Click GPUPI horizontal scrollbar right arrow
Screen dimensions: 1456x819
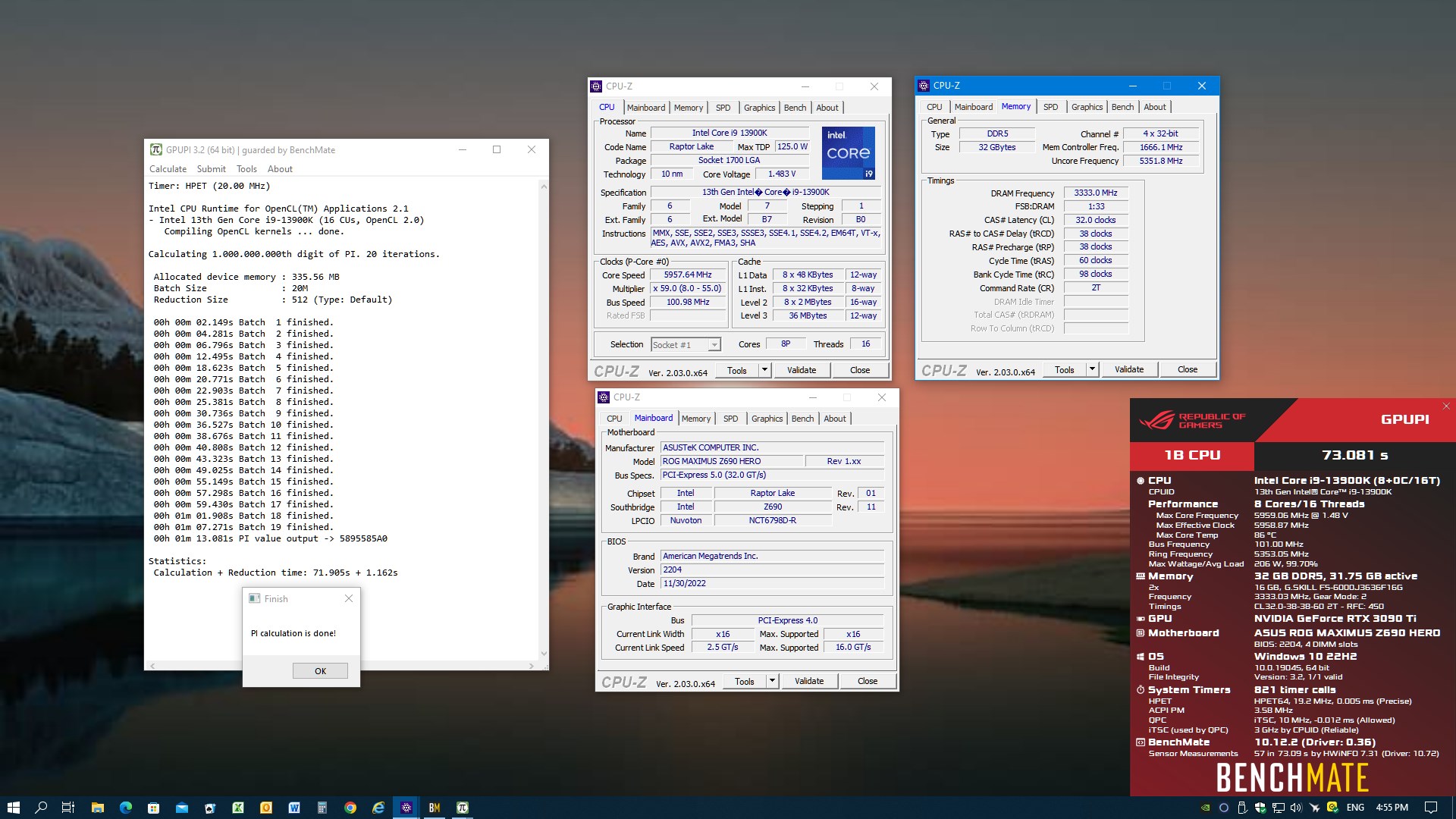pyautogui.click(x=532, y=666)
